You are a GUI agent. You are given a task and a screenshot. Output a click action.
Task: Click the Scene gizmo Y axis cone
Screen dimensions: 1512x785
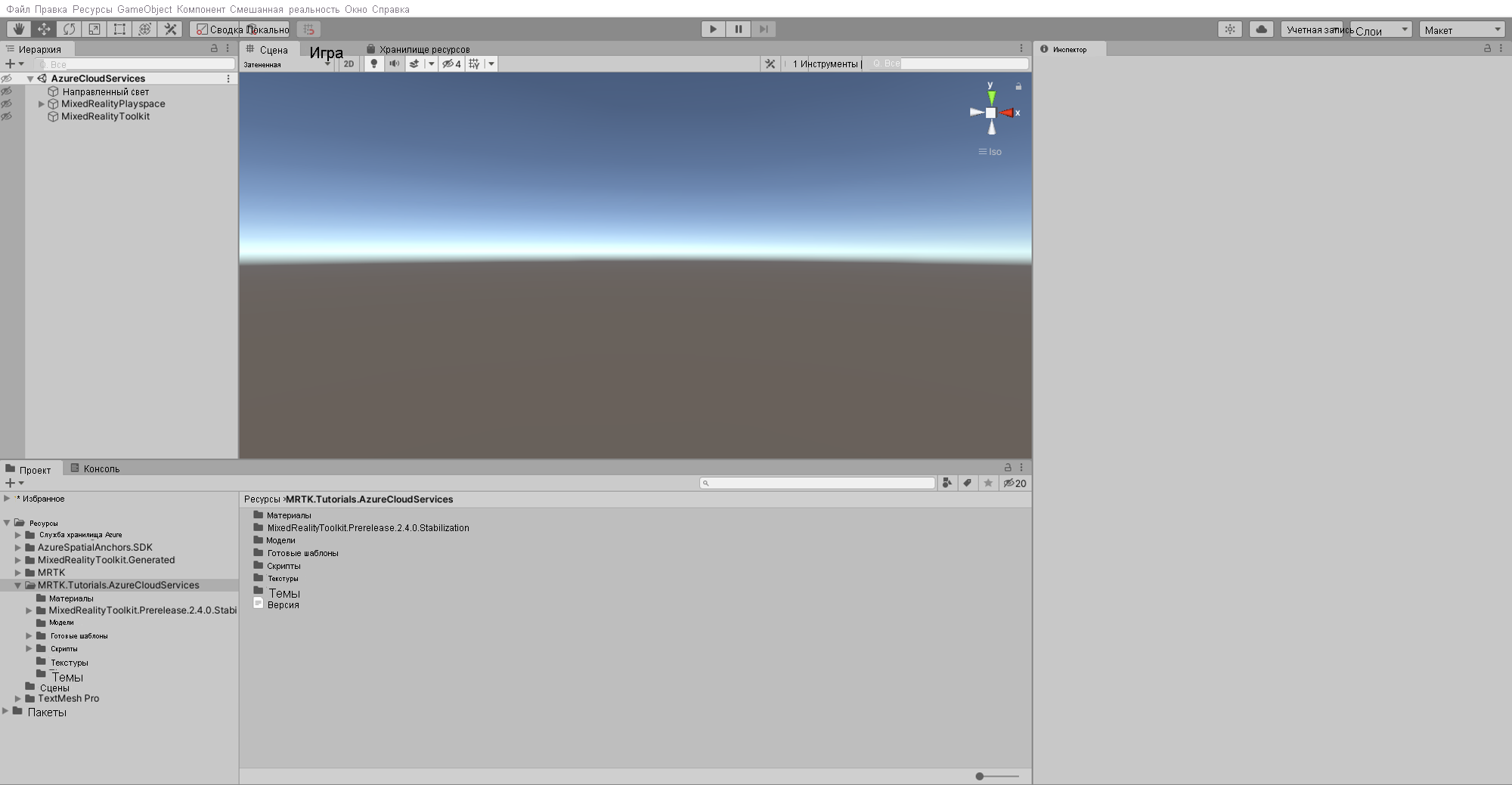tap(991, 97)
